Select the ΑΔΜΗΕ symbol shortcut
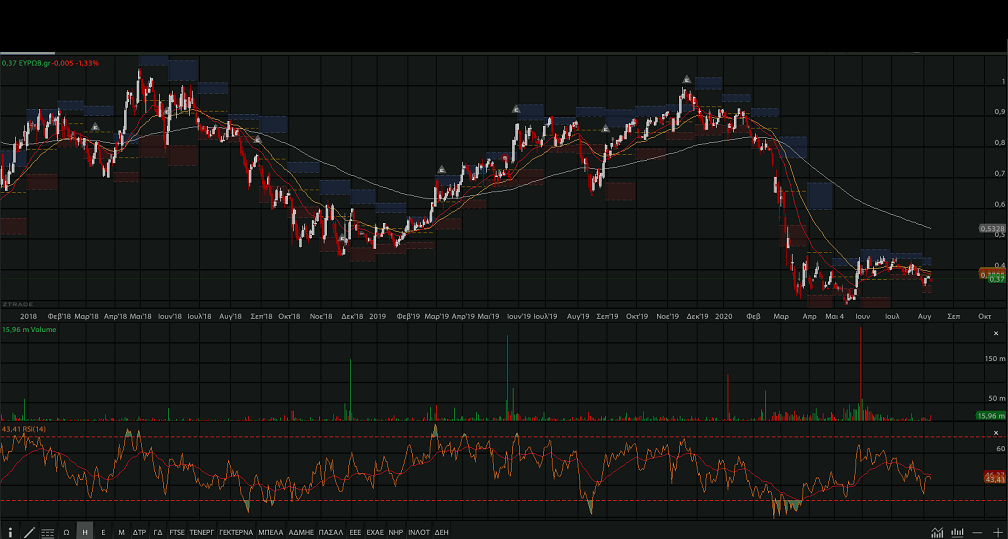The image size is (1008, 539). [x=301, y=532]
